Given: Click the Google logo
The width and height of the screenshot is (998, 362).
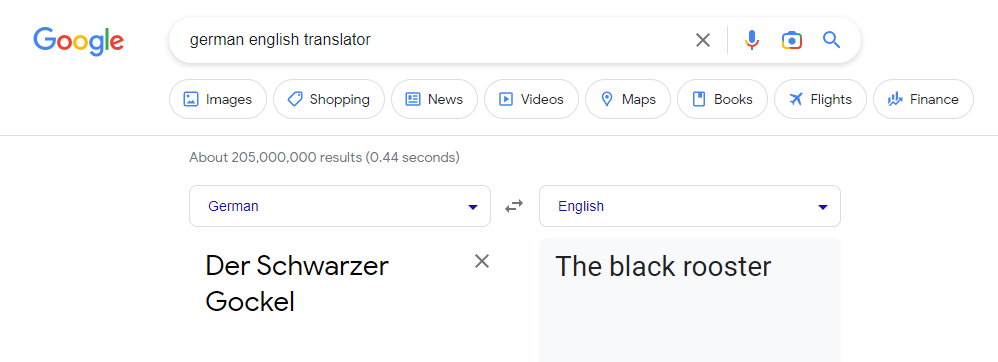Looking at the screenshot, I should 78,41.
